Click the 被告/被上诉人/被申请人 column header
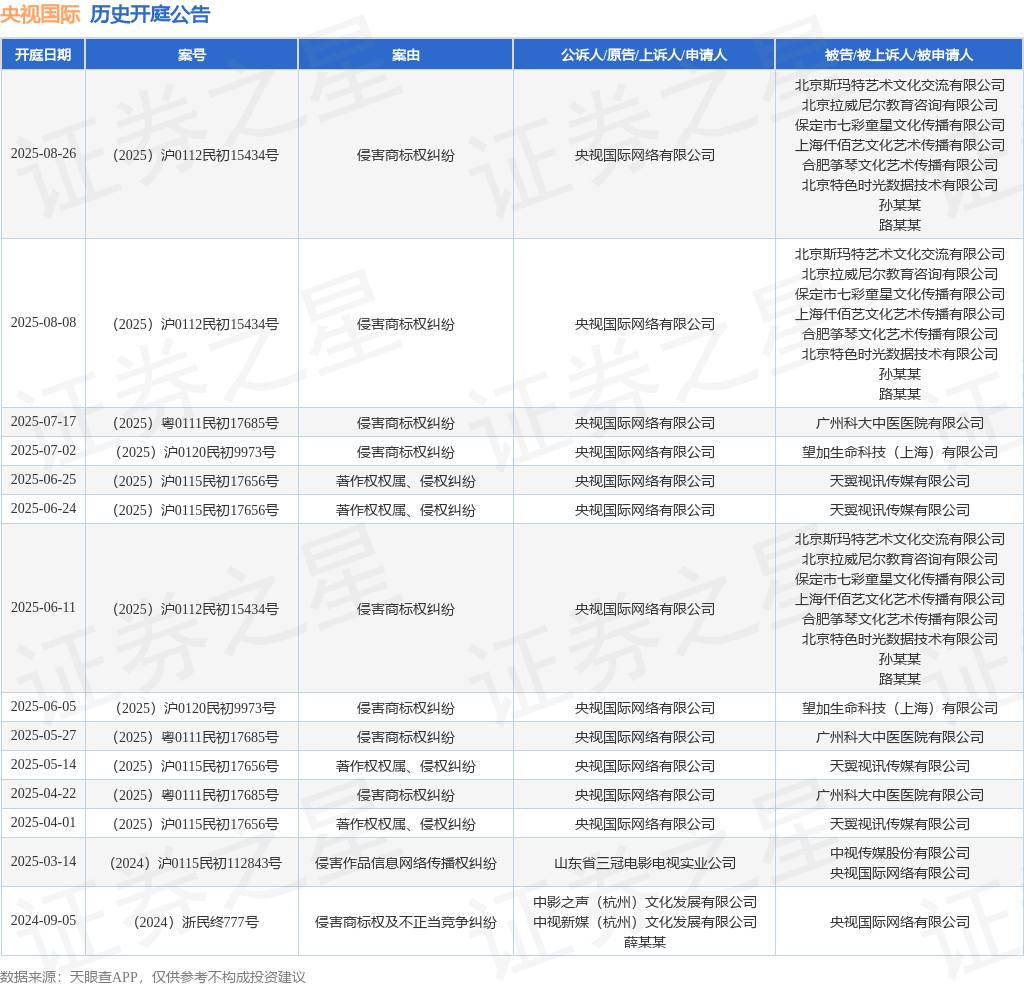1024x986 pixels. (899, 55)
